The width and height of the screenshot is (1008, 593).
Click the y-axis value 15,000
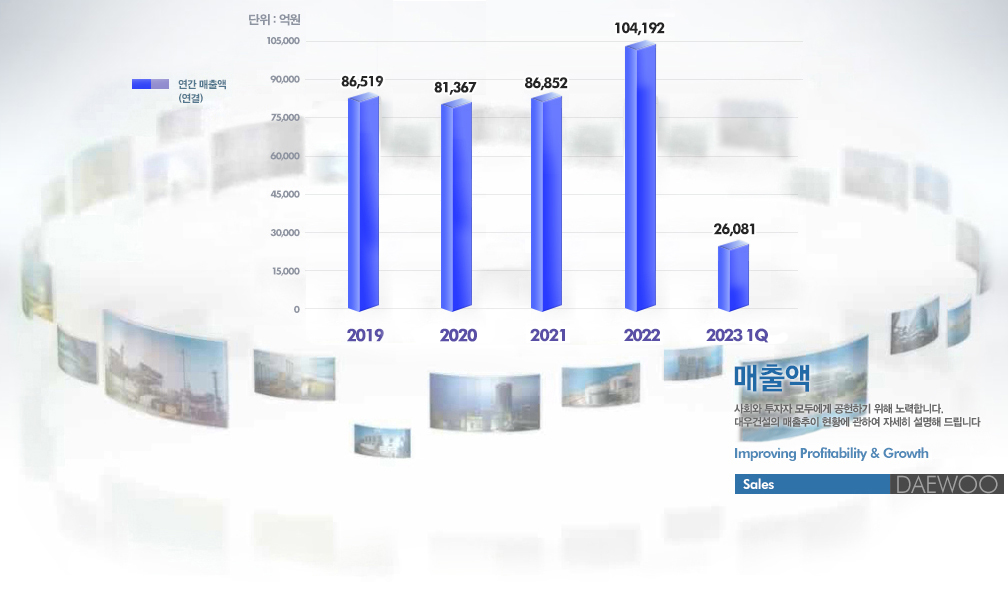click(285, 271)
